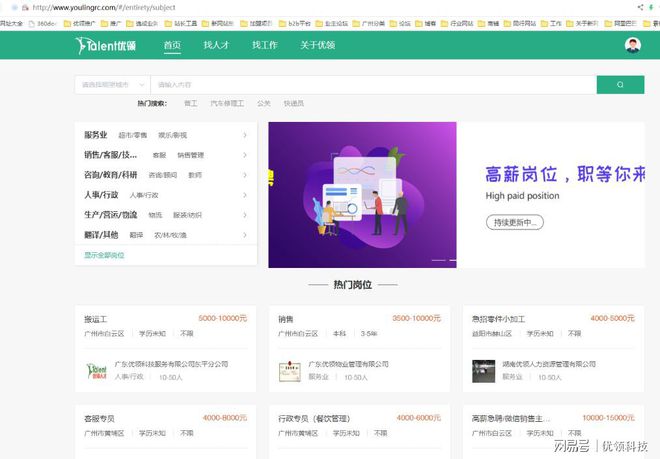Click company logo in 销售 job card
Viewport: 660px width, 459px height.
click(290, 371)
